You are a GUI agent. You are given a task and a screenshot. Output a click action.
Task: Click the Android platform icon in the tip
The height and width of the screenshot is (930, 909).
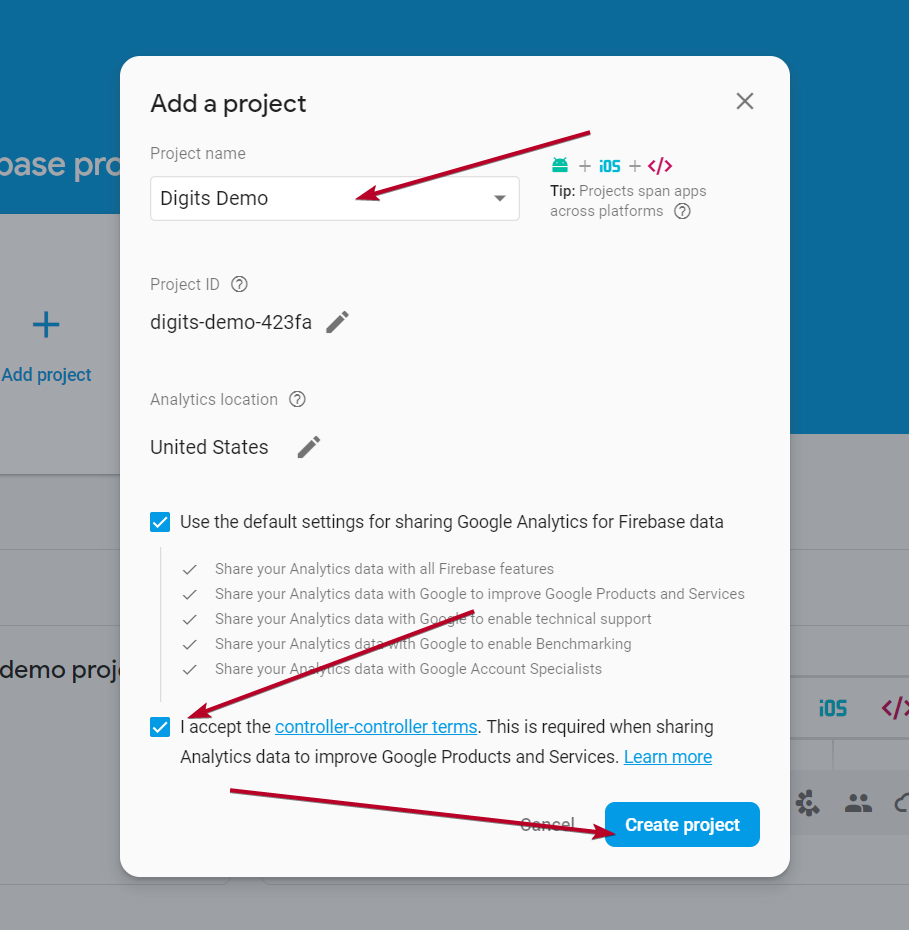pos(560,166)
